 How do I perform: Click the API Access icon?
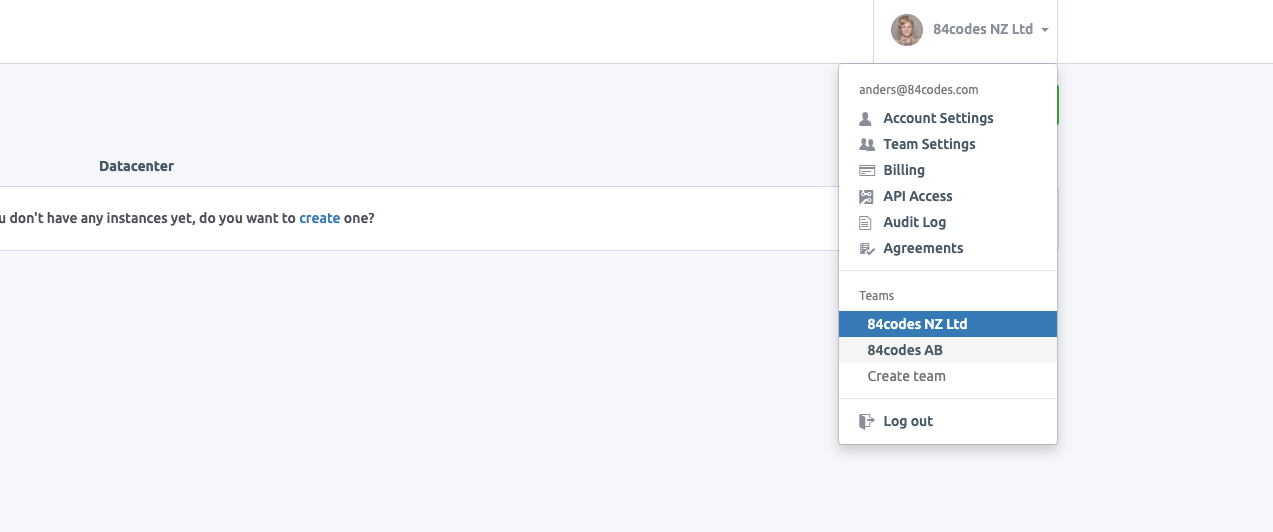867,197
